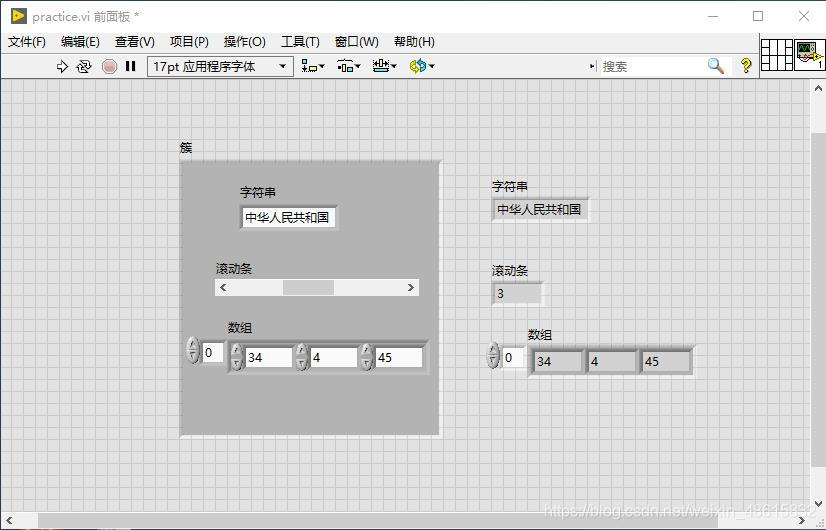Pause the VI execution
This screenshot has width=826, height=530.
pos(131,66)
